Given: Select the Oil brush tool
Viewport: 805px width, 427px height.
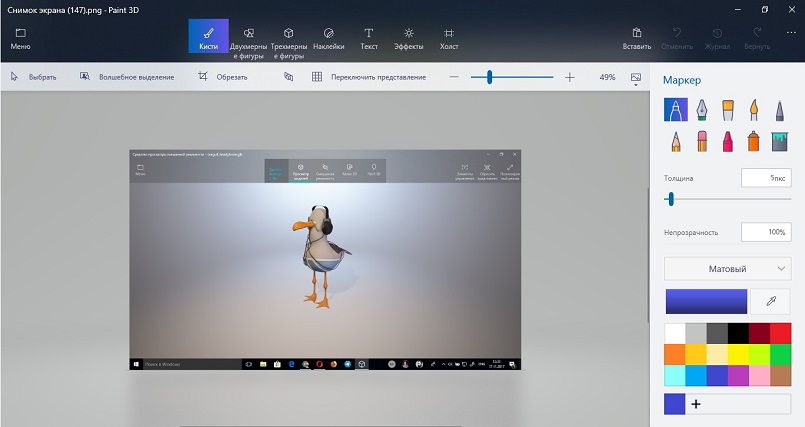Looking at the screenshot, I should click(x=728, y=109).
